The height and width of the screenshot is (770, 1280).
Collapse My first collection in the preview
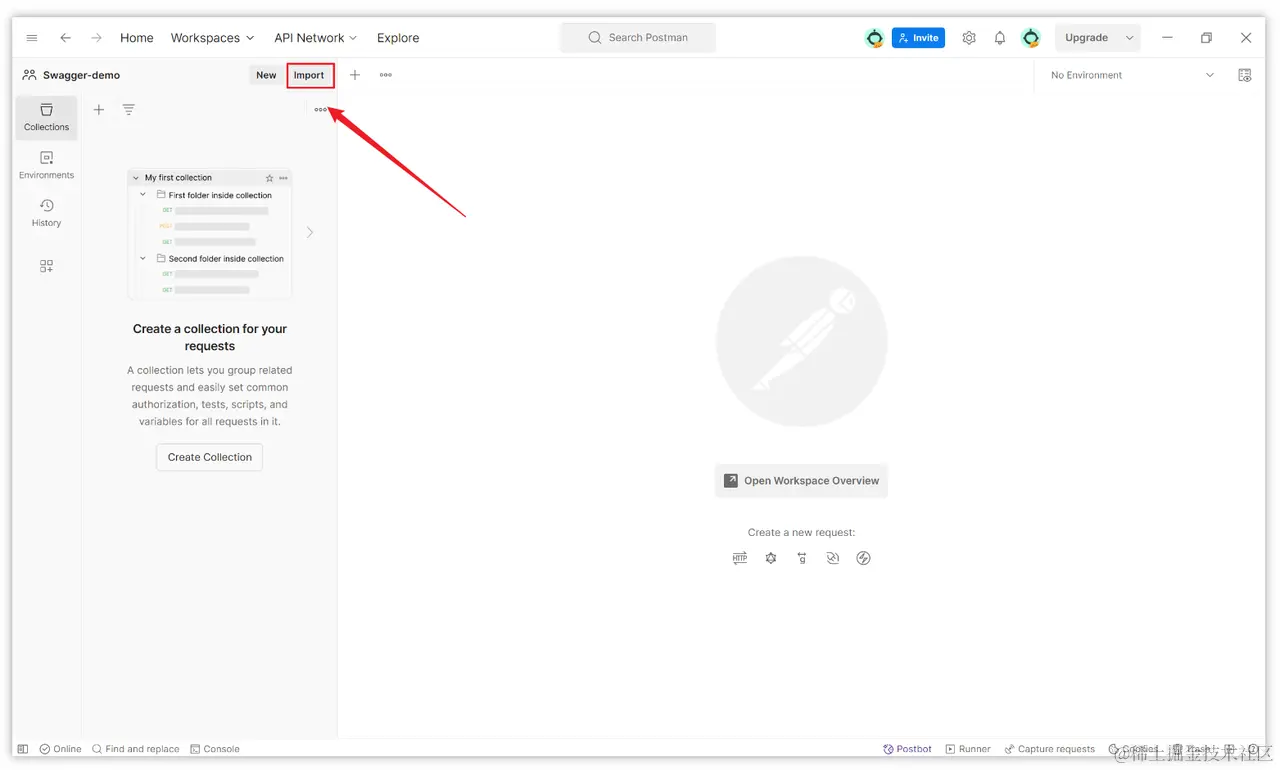click(x=136, y=178)
